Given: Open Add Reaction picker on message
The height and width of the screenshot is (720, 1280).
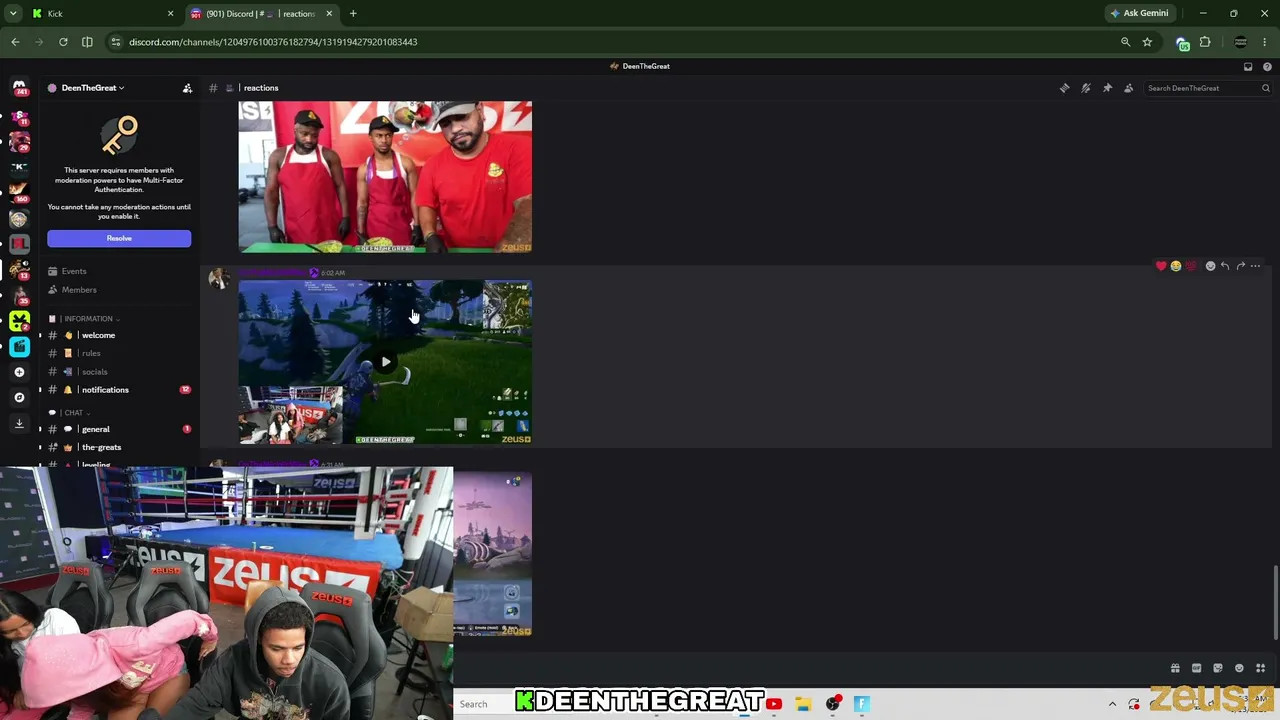Looking at the screenshot, I should tap(1210, 266).
